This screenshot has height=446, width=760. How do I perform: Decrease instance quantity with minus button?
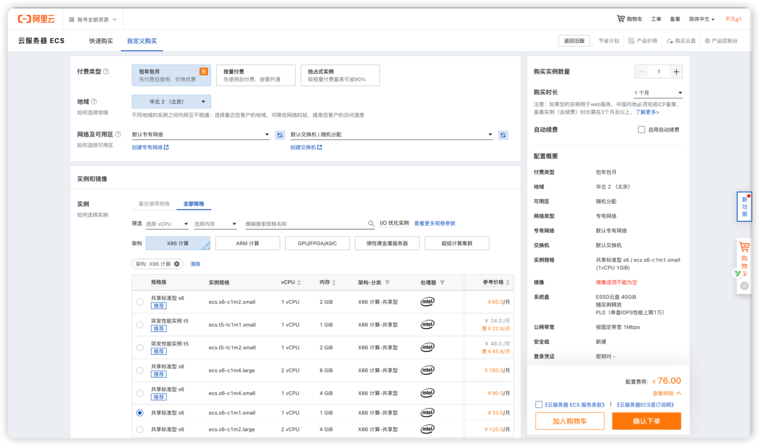coord(642,72)
